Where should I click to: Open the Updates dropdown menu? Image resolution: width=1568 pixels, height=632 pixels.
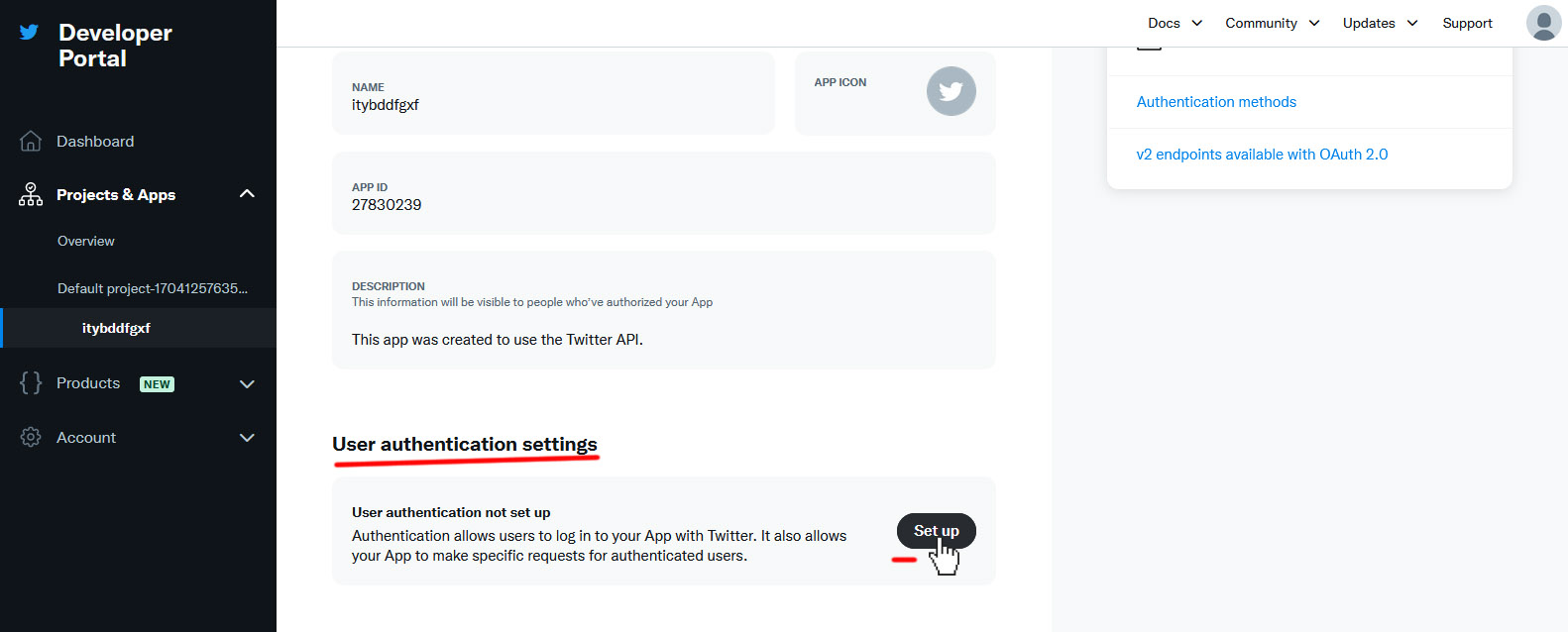[1380, 23]
